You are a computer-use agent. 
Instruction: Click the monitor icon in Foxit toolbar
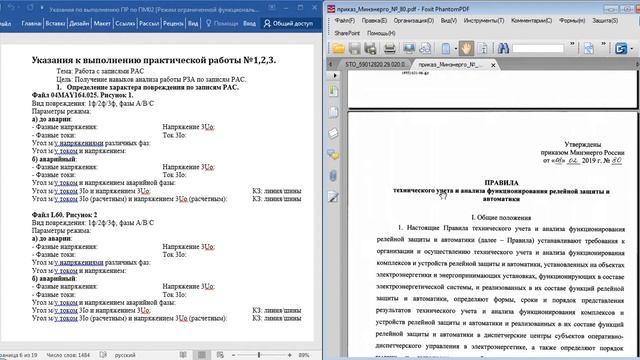tap(409, 49)
